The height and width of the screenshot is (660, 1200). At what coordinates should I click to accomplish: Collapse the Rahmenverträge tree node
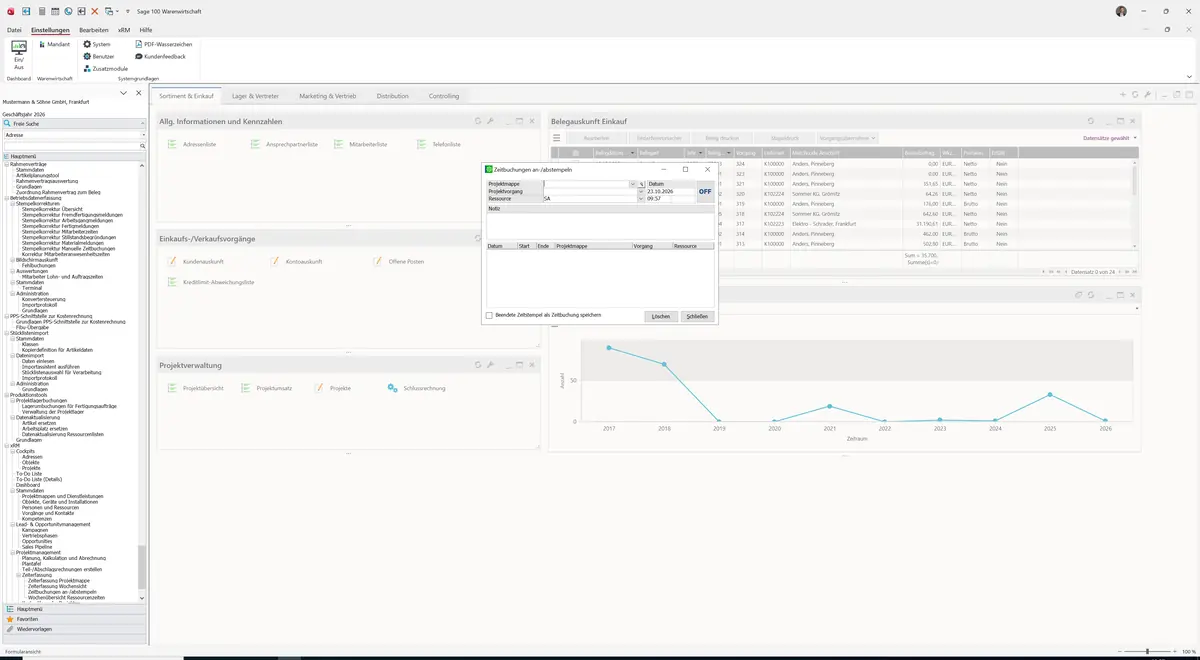tap(6, 164)
